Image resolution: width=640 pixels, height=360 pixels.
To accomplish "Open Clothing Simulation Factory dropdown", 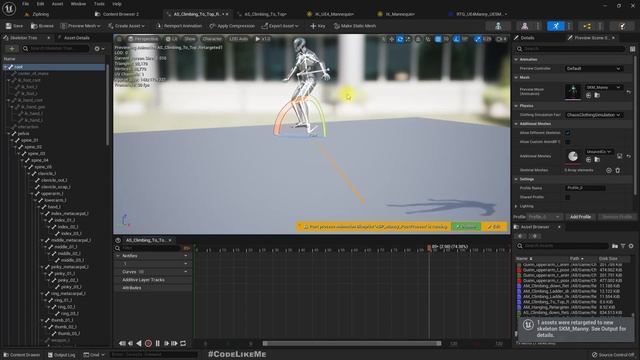I will click(593, 115).
